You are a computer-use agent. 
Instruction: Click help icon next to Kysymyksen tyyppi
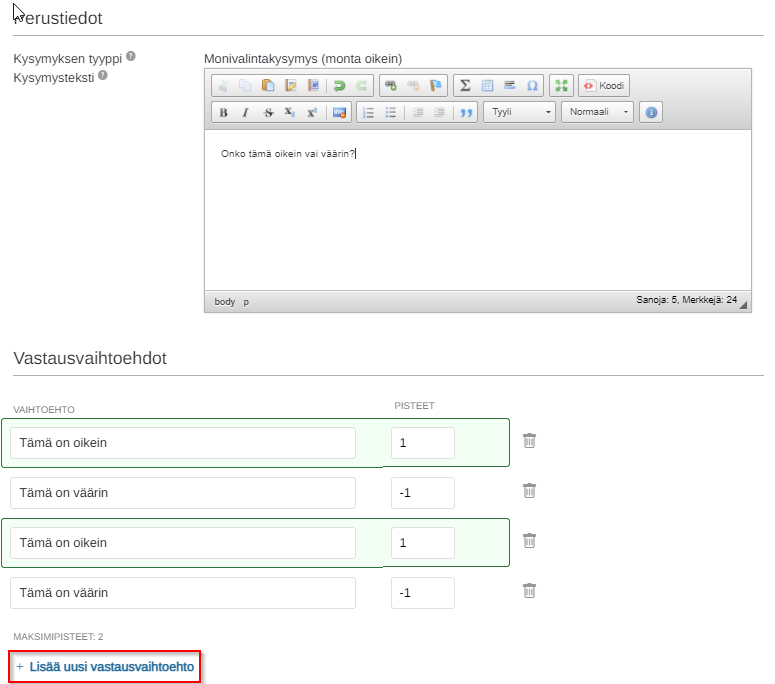[x=130, y=56]
